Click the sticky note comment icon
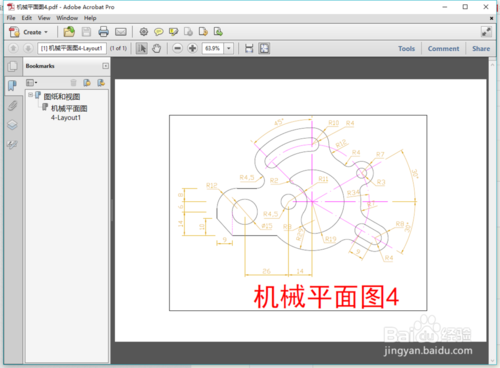The width and height of the screenshot is (500, 368). [x=159, y=32]
